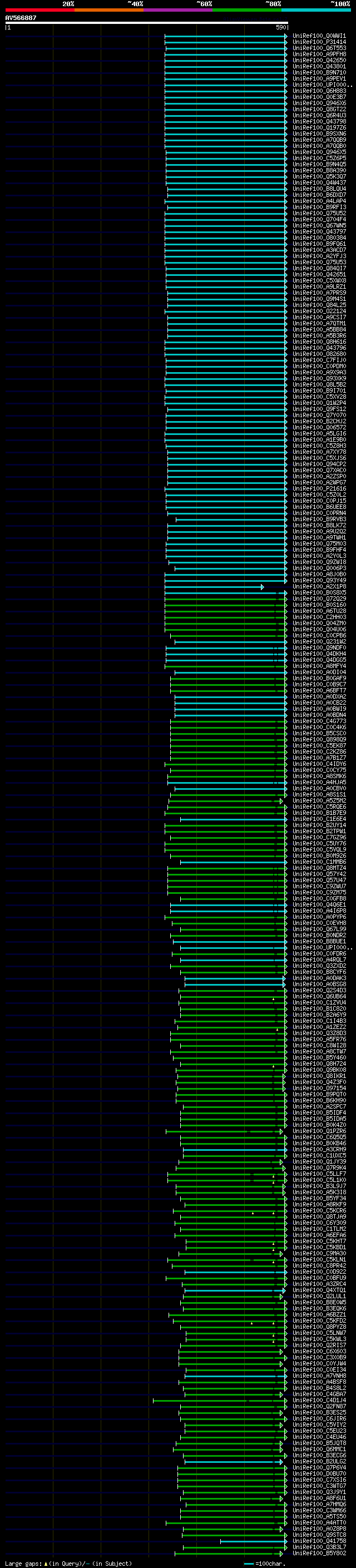
Task: Select hit label UniRef100_C2HH03
Action: 319,617
